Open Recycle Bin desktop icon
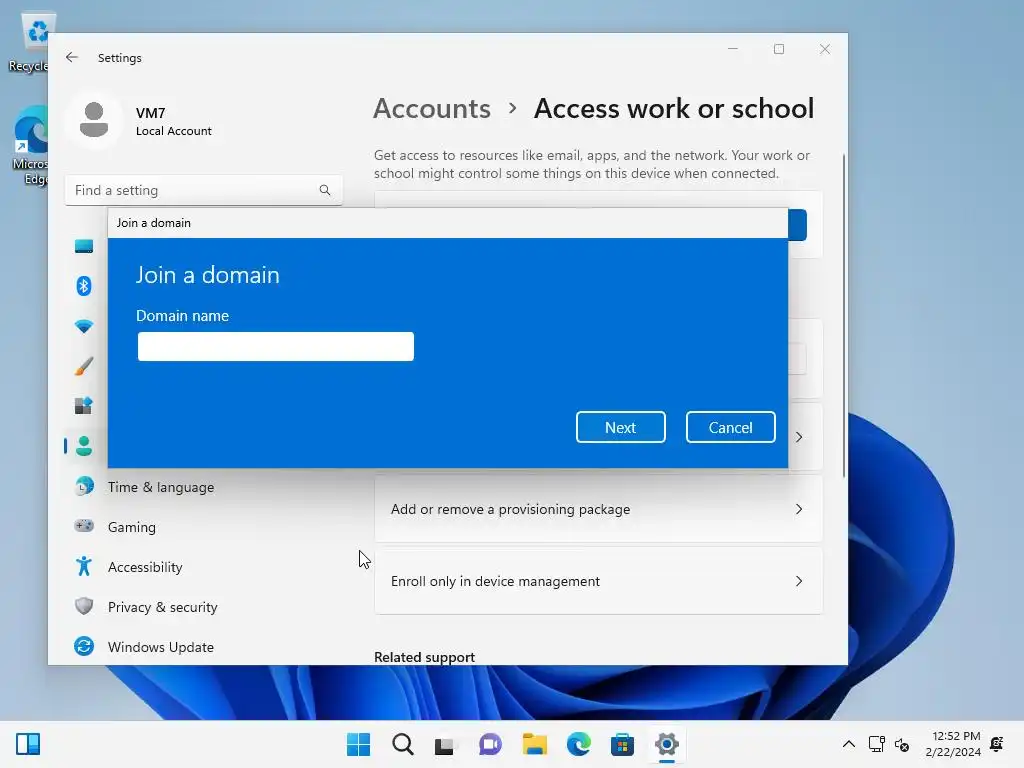 tap(31, 41)
